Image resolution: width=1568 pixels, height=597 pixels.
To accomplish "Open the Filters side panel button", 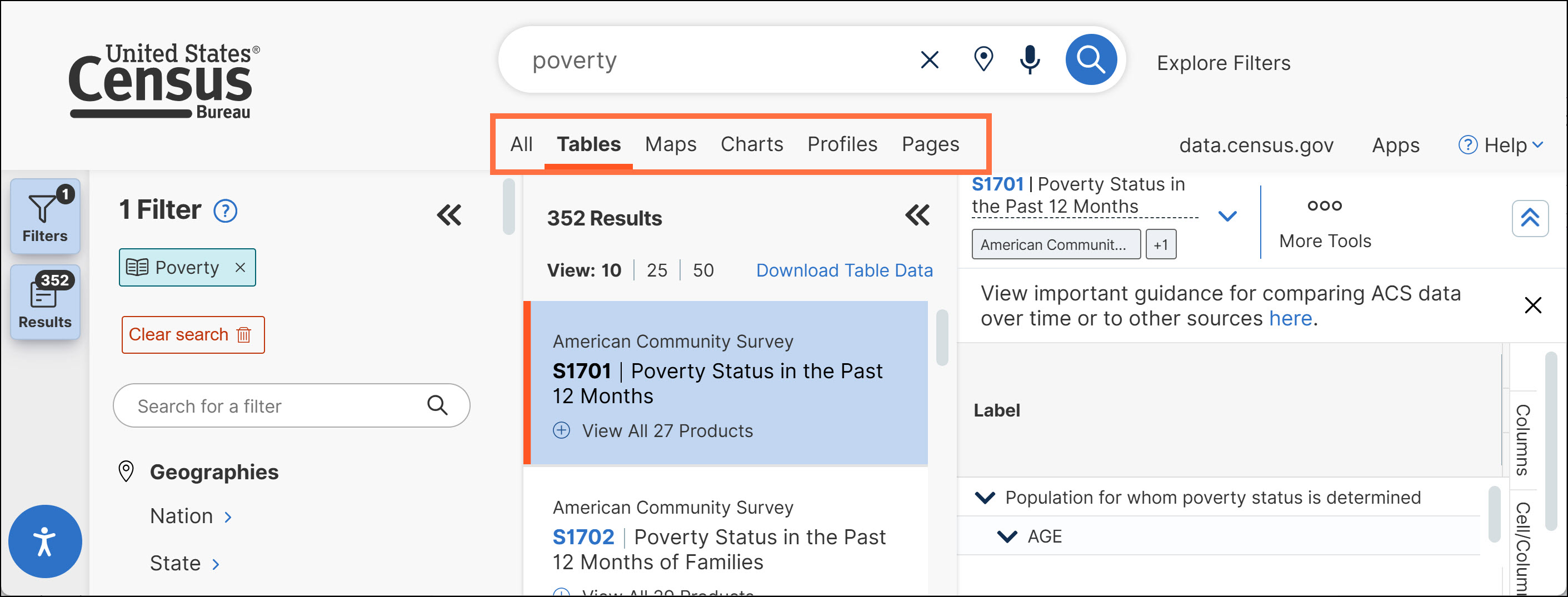I will (45, 216).
